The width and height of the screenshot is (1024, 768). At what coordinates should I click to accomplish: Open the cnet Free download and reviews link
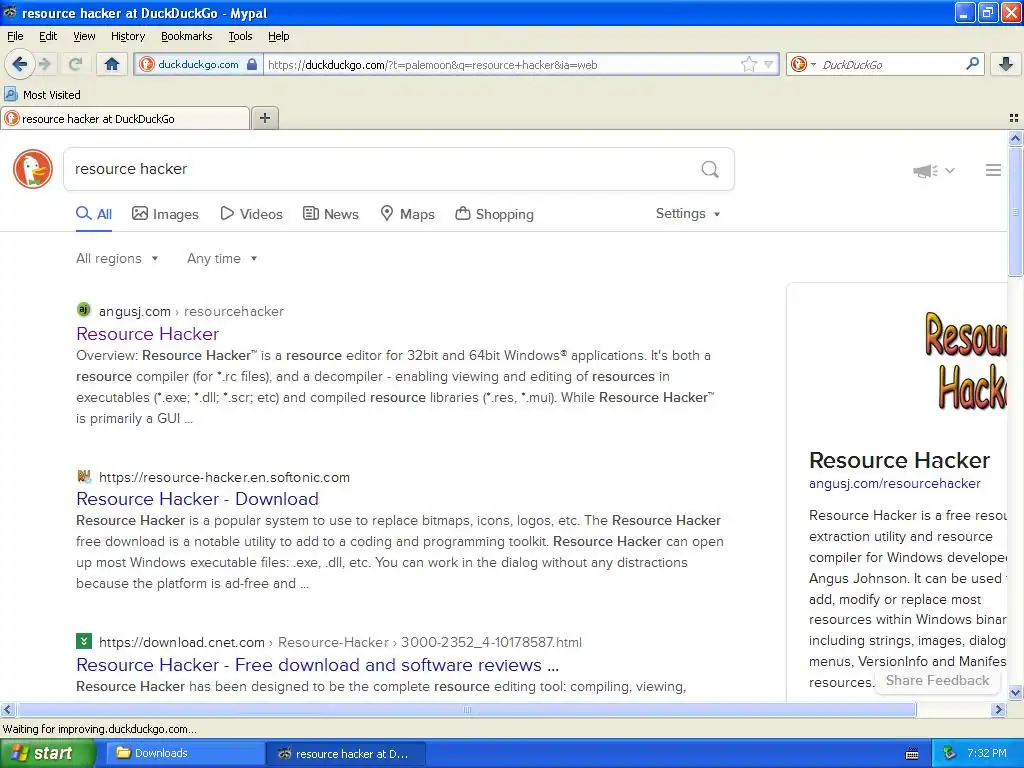pos(317,665)
